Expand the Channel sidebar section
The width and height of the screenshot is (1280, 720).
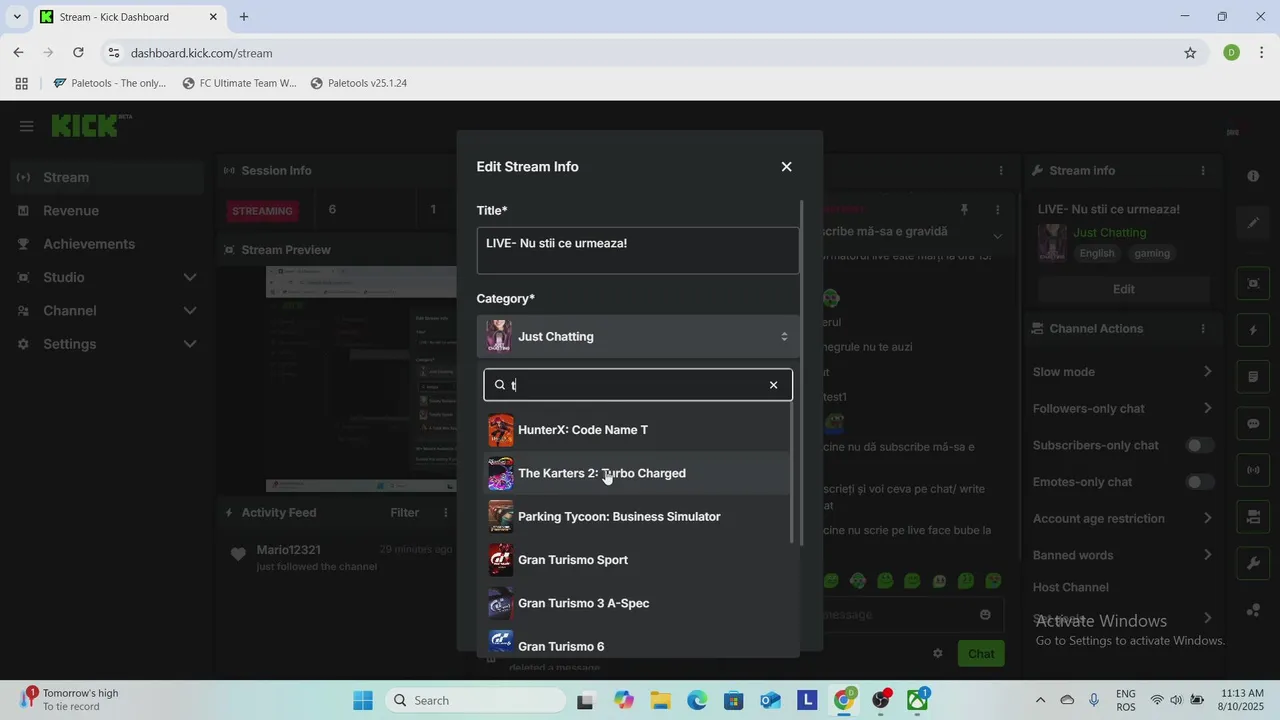click(107, 311)
